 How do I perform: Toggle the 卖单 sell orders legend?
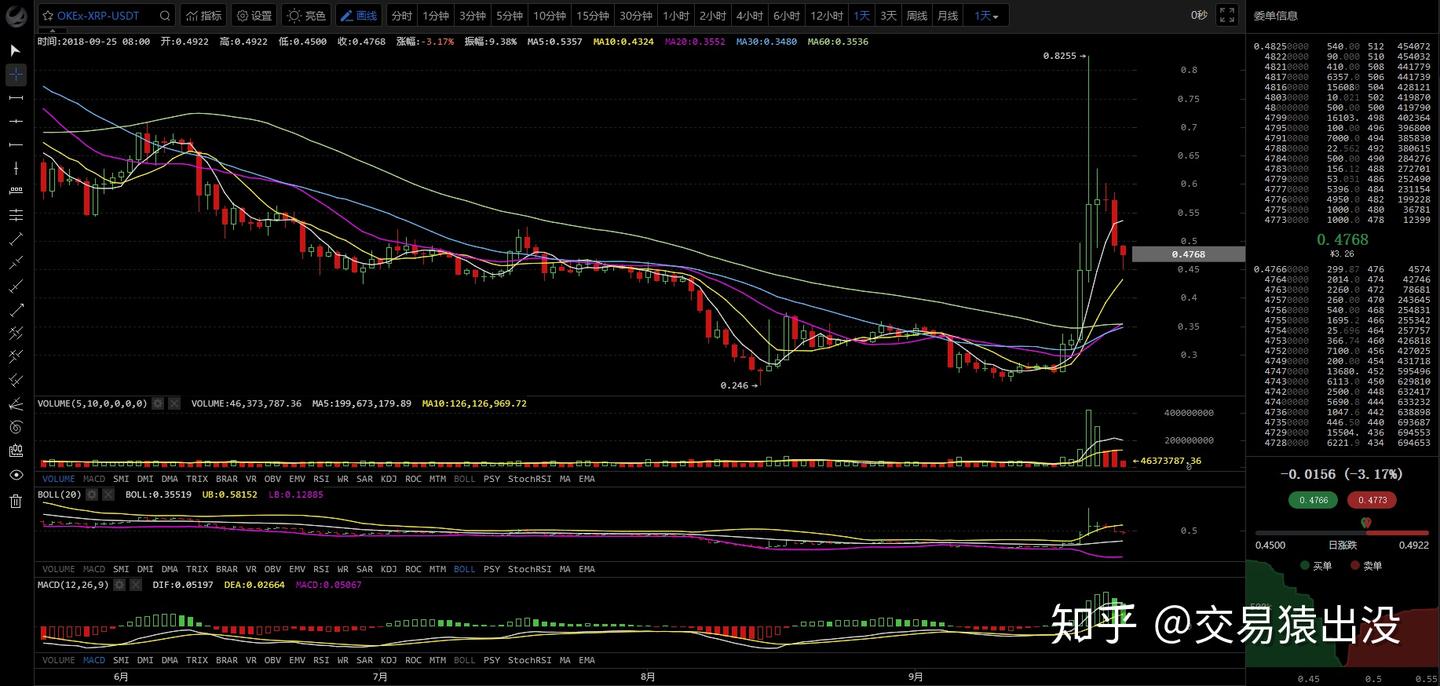[1366, 566]
